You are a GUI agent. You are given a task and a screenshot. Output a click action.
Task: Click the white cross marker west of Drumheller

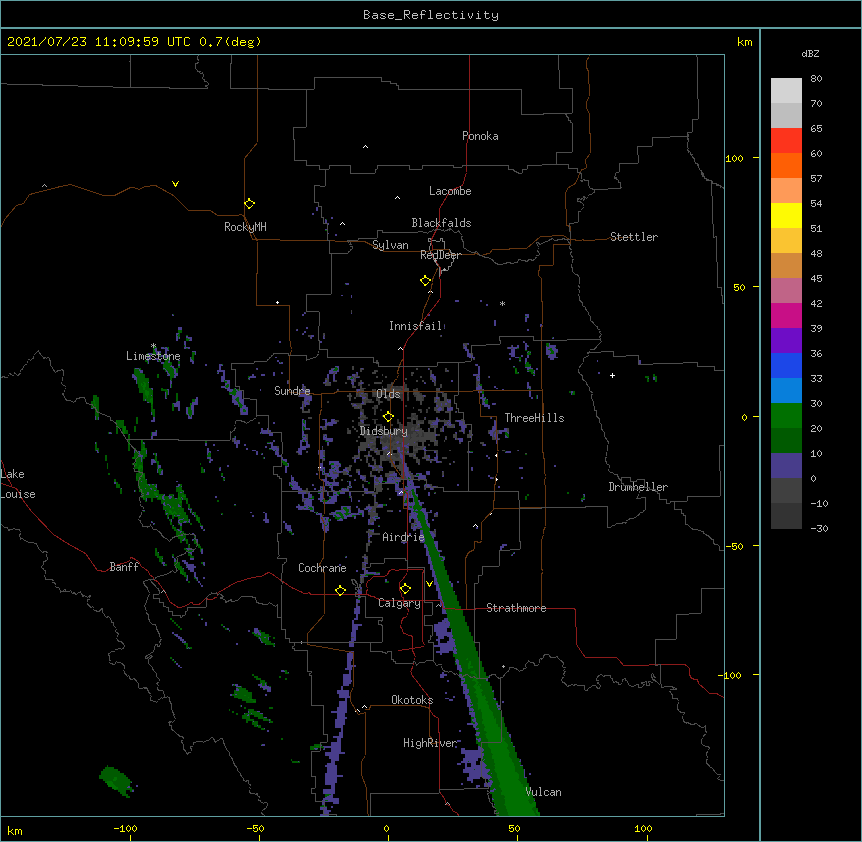612,375
